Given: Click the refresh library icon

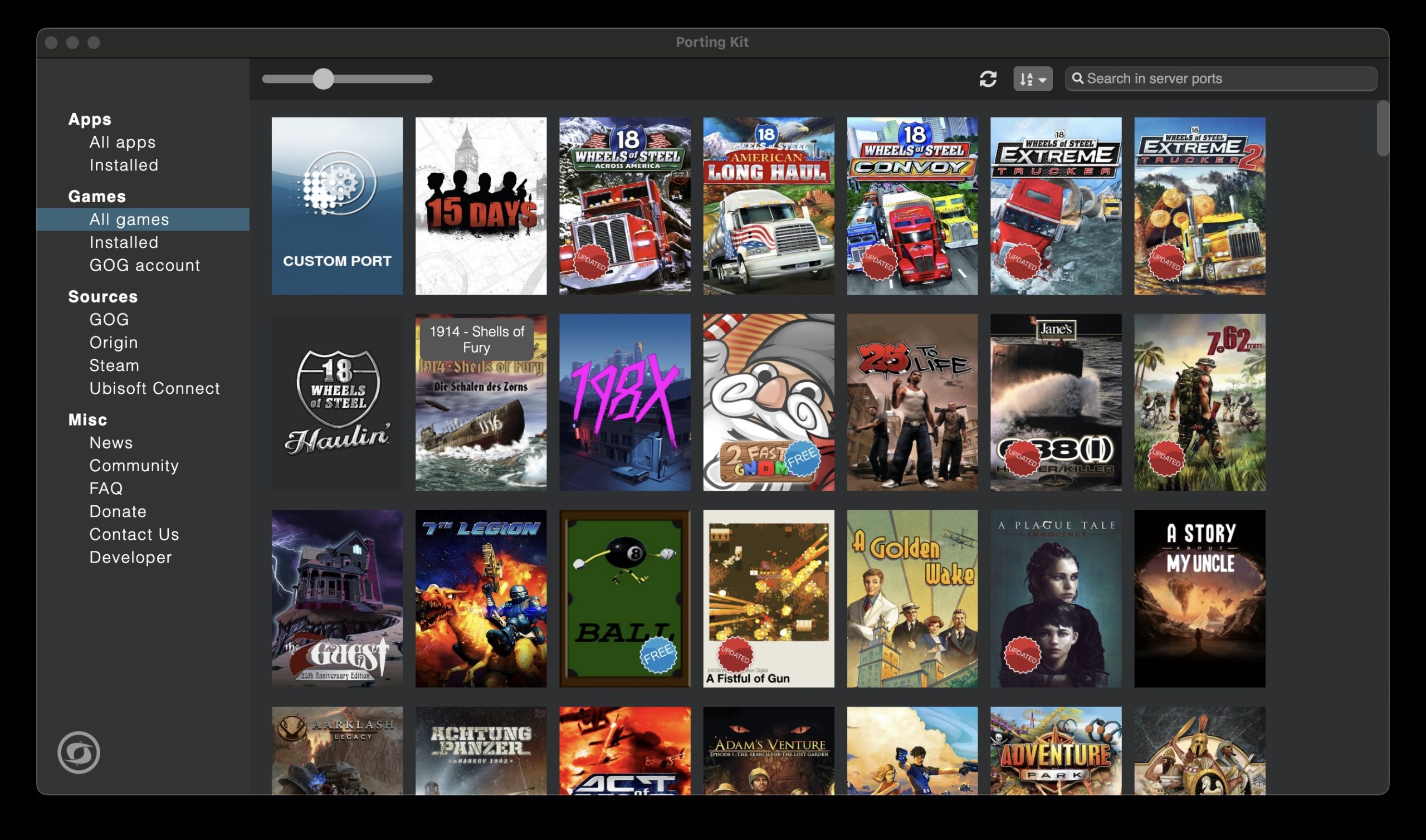Looking at the screenshot, I should 988,79.
